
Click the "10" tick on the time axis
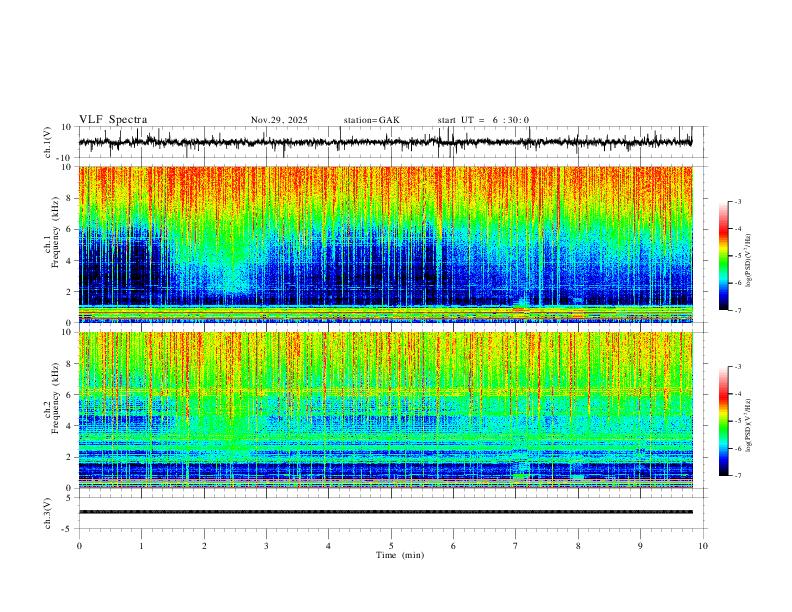tap(703, 546)
